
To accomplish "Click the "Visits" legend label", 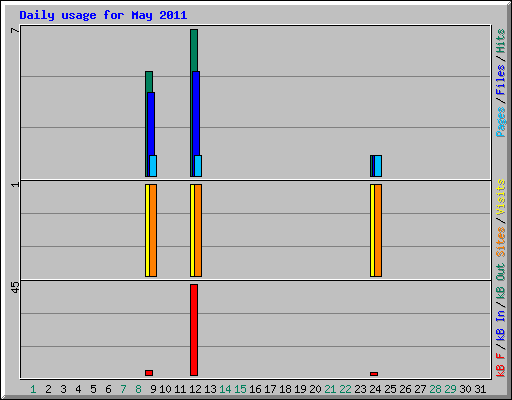I will 501,197.
